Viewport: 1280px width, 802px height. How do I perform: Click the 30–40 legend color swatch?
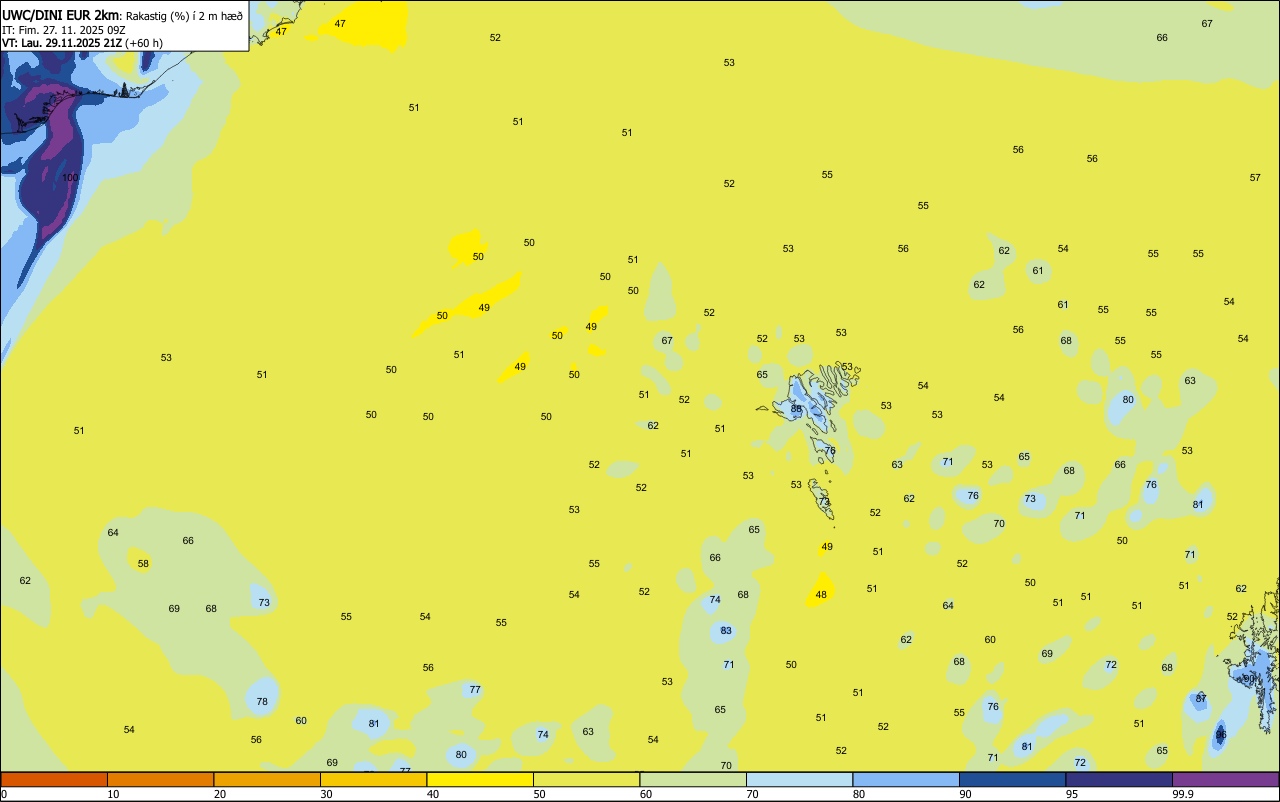[x=373, y=779]
